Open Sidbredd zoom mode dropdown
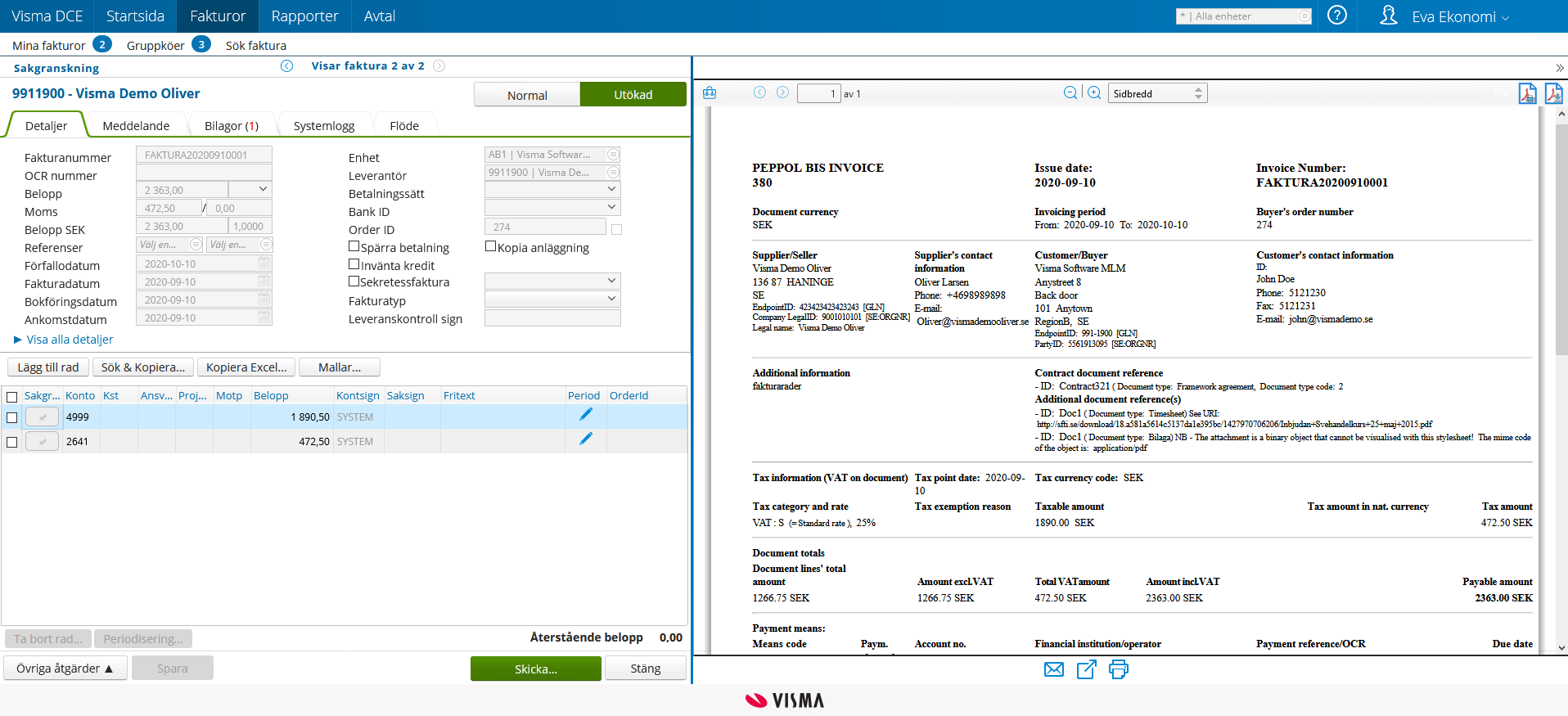The height and width of the screenshot is (716, 1568). point(1157,93)
